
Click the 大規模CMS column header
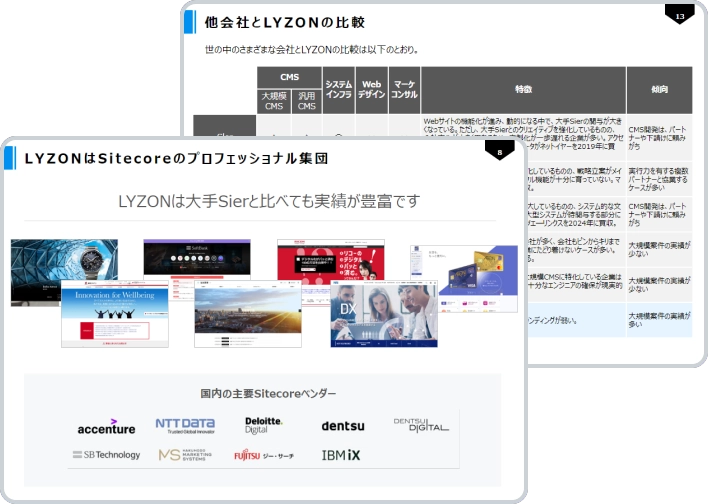(x=274, y=101)
